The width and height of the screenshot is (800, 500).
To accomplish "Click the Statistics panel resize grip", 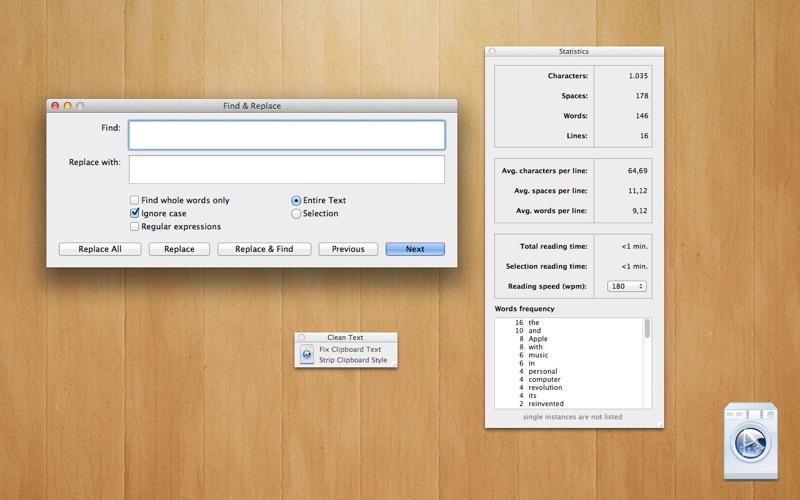I will click(660, 424).
